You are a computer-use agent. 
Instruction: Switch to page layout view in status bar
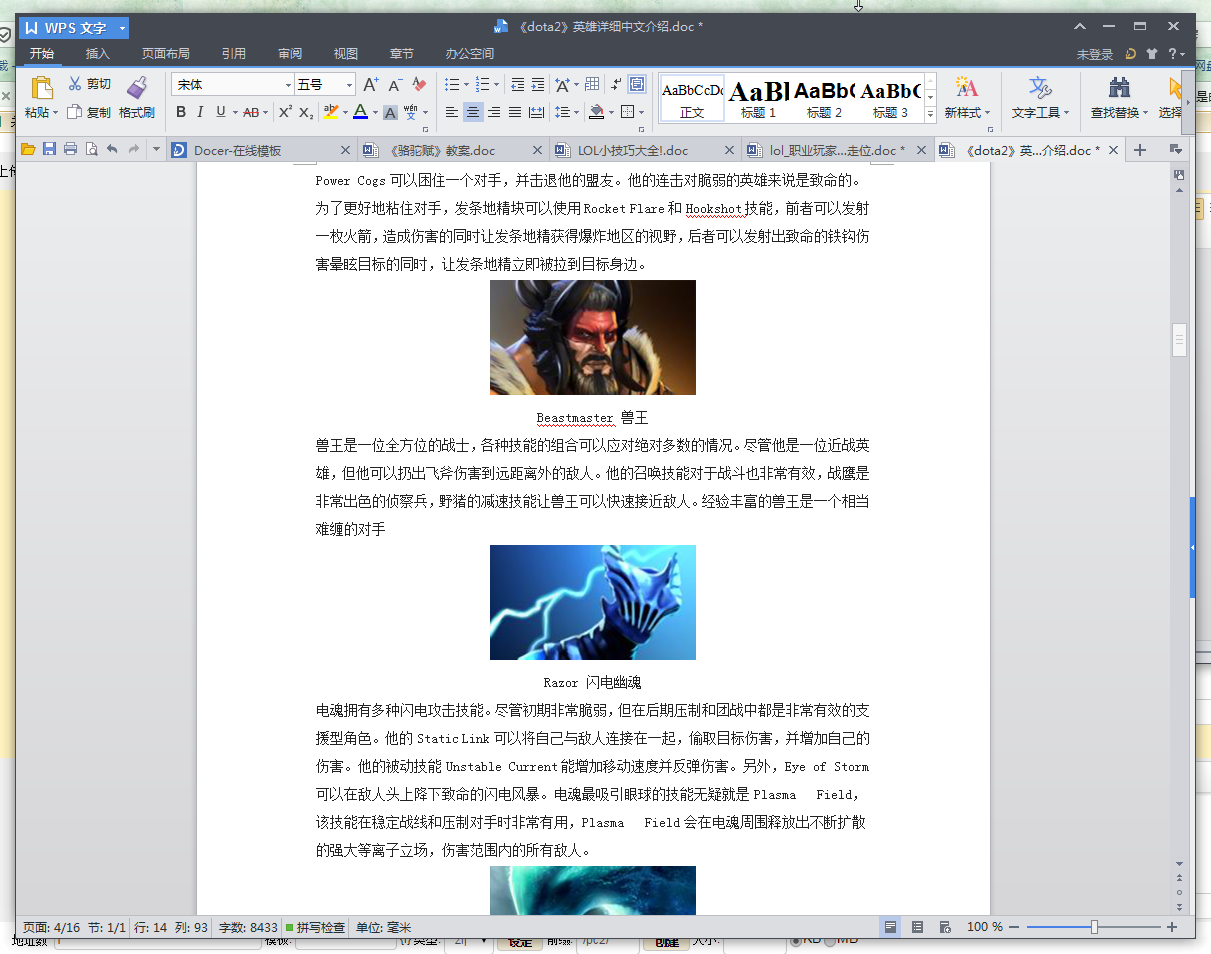pos(889,927)
